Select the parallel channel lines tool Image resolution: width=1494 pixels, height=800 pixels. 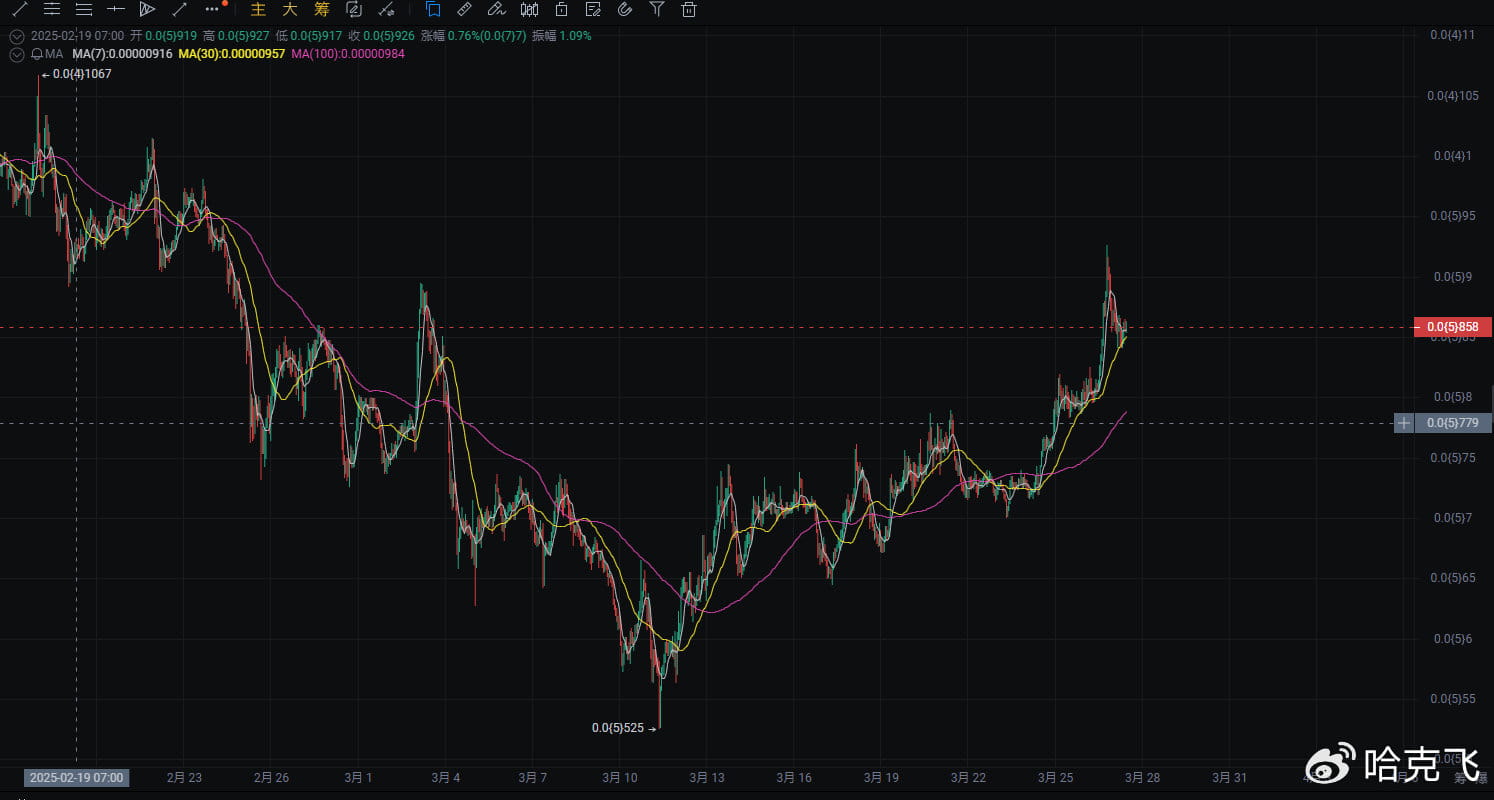click(x=84, y=10)
